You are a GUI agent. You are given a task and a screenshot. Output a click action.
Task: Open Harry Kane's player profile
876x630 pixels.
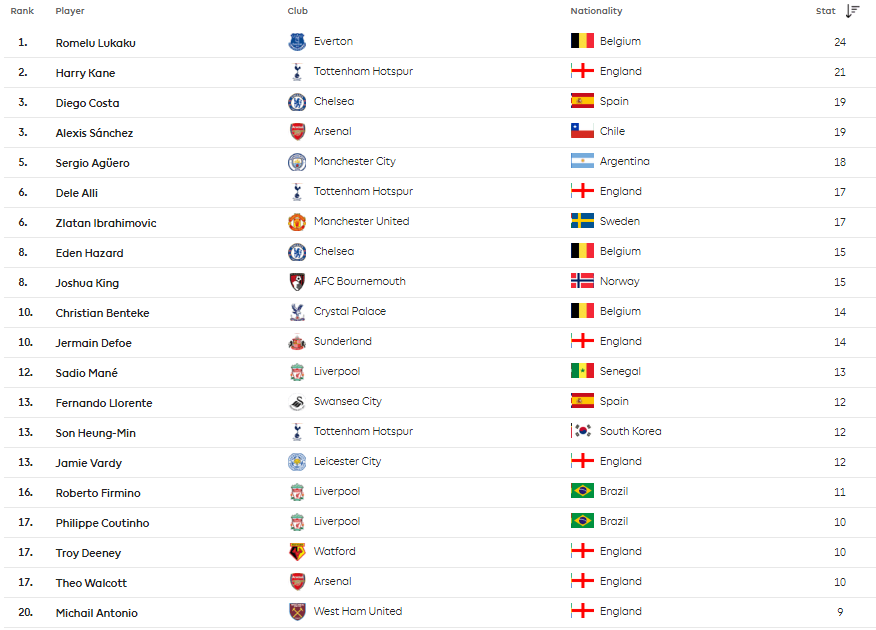click(x=85, y=73)
